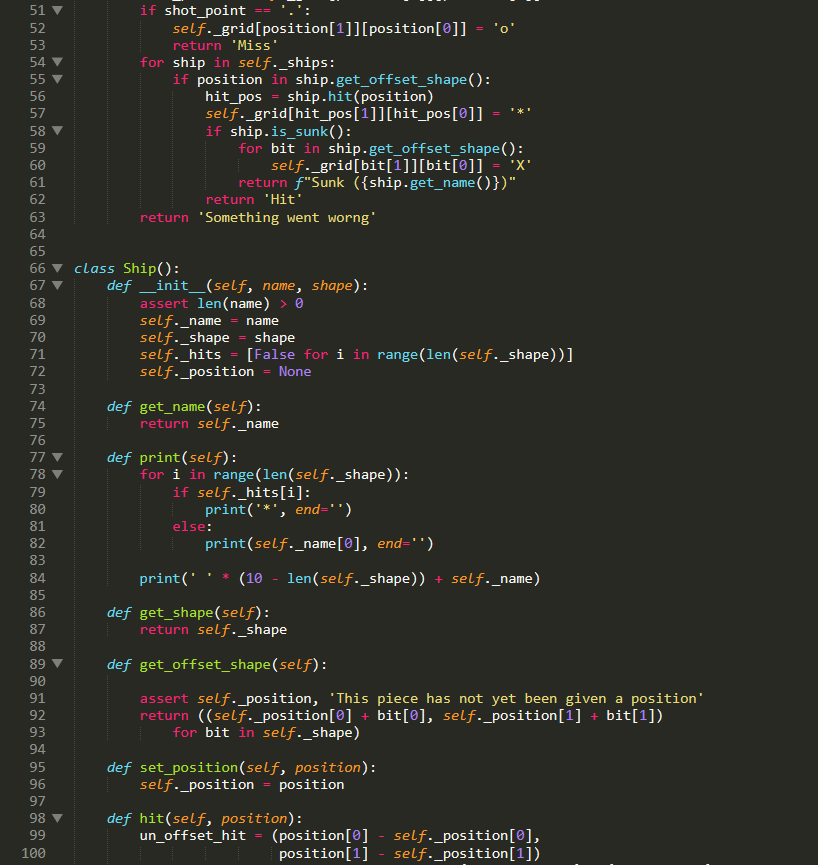The height and width of the screenshot is (865, 818).
Task: Click the 'Hit' return string on line 62
Action: (x=283, y=200)
